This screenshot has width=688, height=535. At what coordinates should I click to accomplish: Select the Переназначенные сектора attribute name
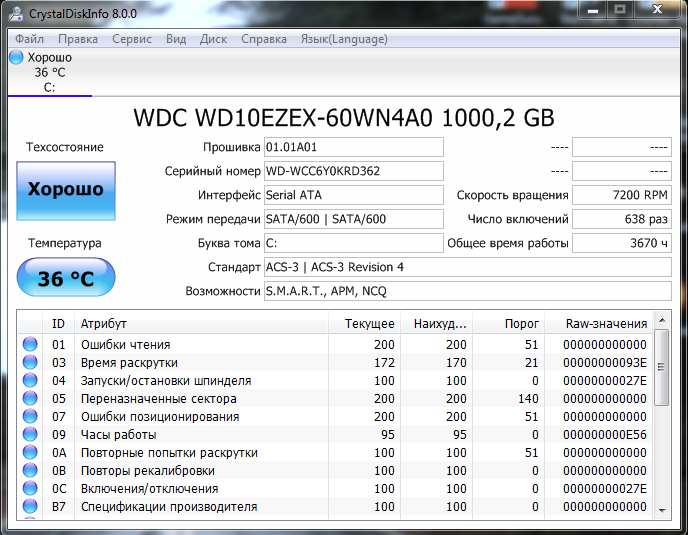(x=159, y=399)
